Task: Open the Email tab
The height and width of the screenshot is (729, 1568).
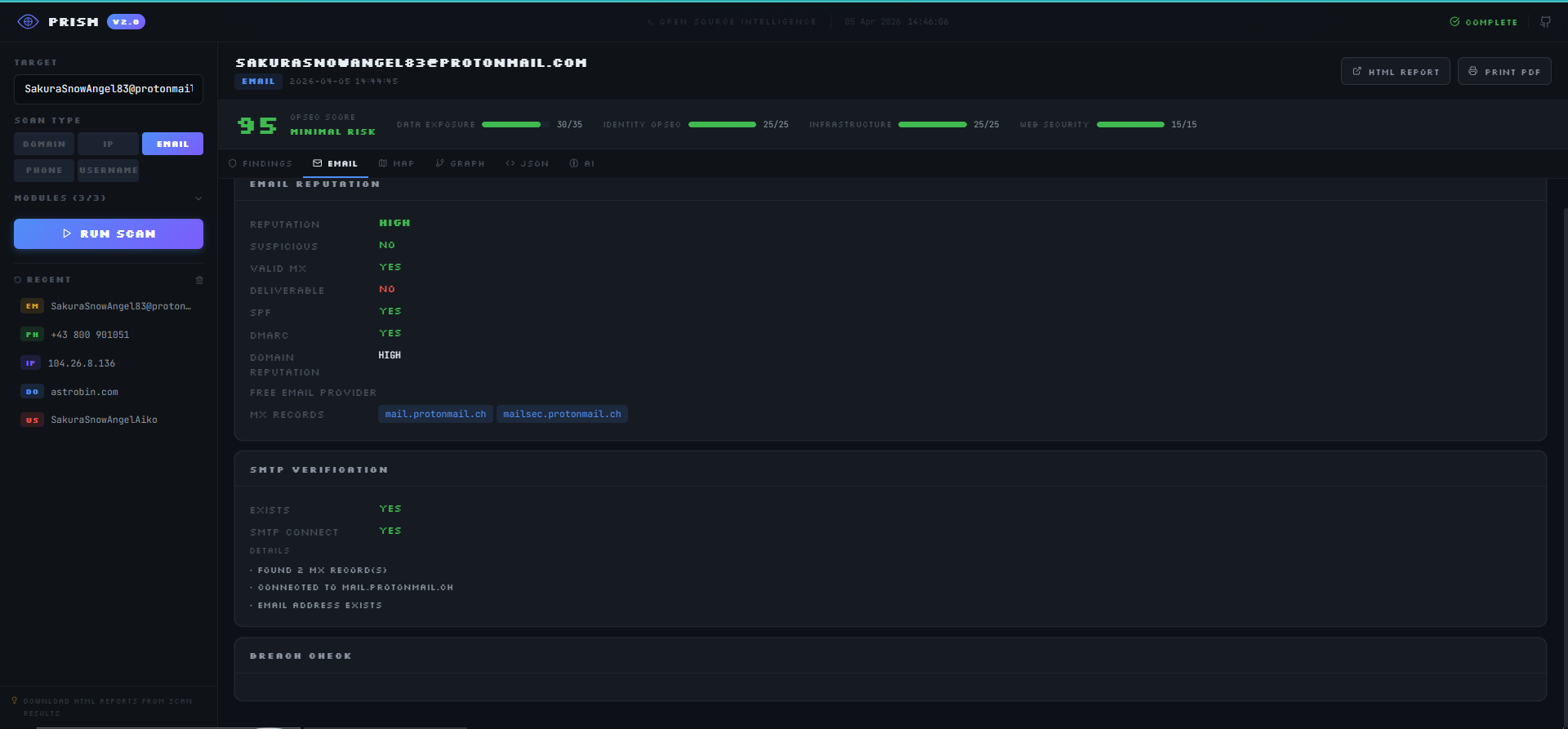Action: pos(336,163)
